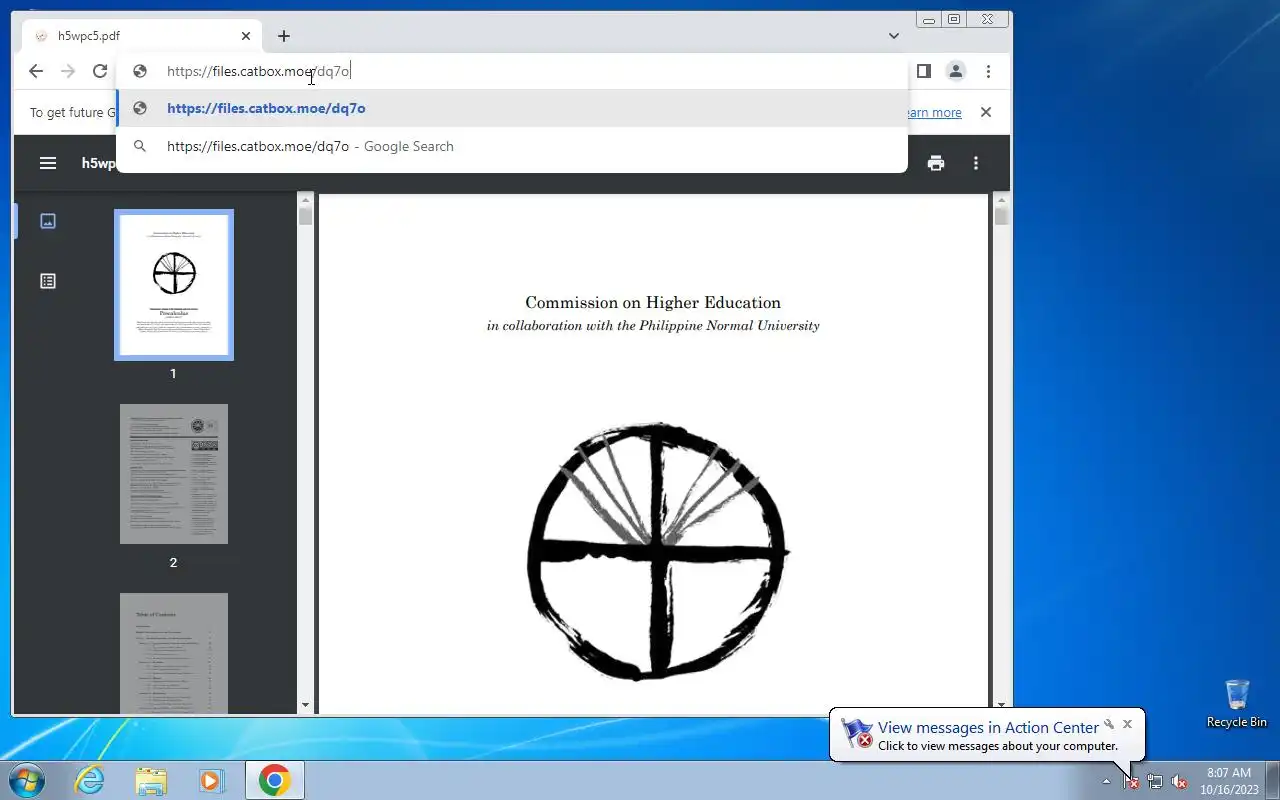1280x800 pixels.
Task: Click the address bar URL text
Action: coord(258,71)
